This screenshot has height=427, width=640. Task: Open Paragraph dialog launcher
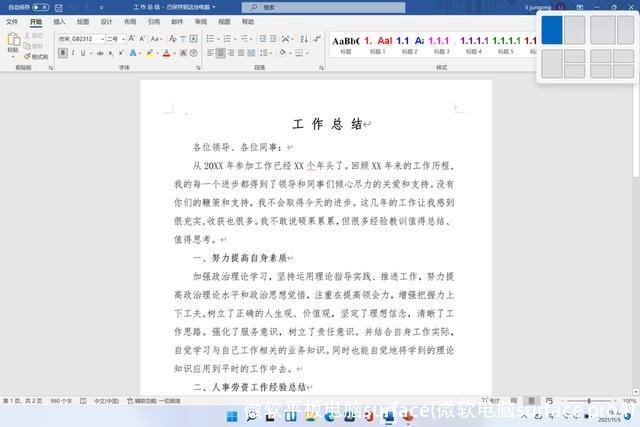coord(321,68)
